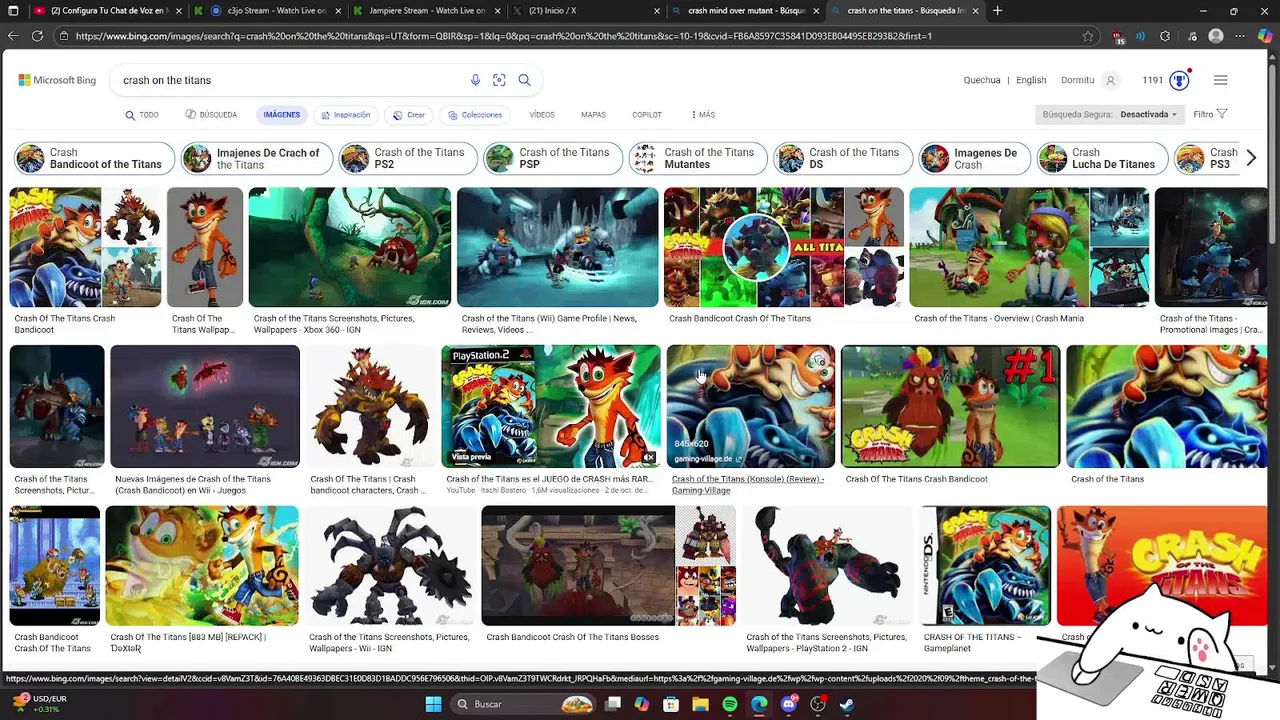Open the Crear tab
The width and height of the screenshot is (1280, 720).
pyautogui.click(x=409, y=115)
